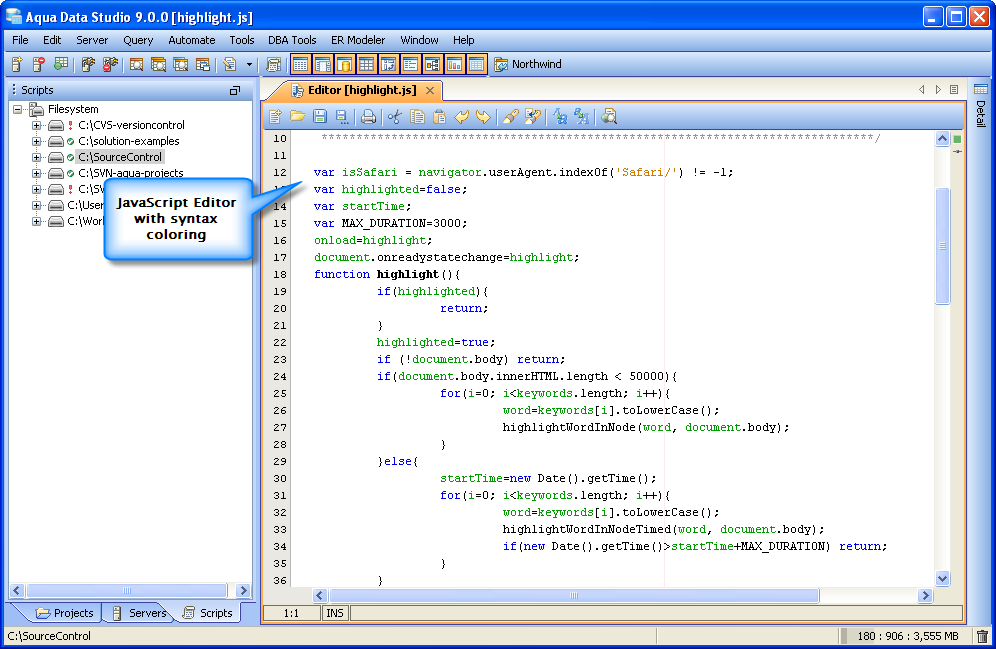Run garbage collection via trash can icon
The image size is (996, 649).
tap(982, 636)
